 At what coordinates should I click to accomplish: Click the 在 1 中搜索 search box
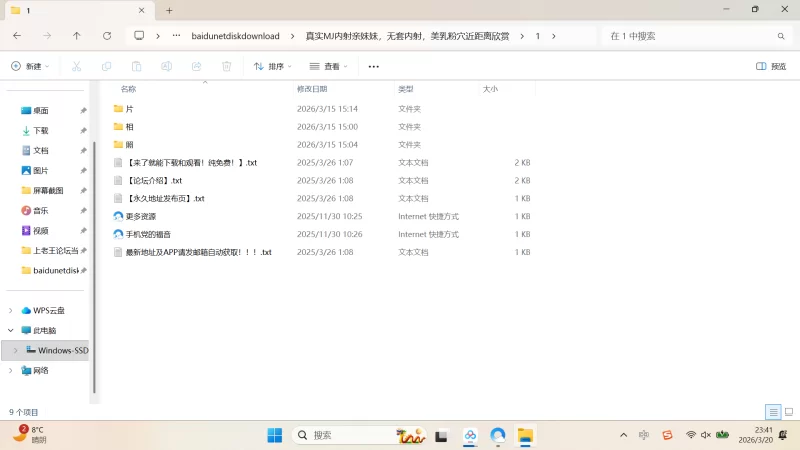[x=690, y=35]
